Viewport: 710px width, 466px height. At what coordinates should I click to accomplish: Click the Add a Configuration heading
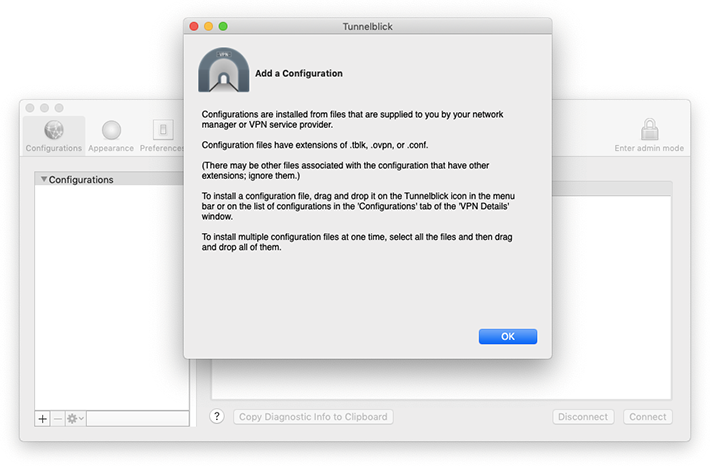(x=299, y=74)
